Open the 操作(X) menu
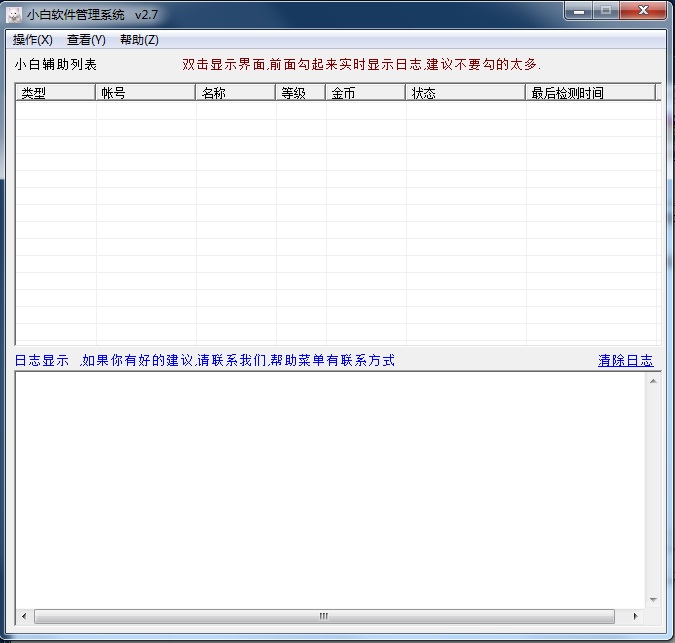 click(x=32, y=40)
